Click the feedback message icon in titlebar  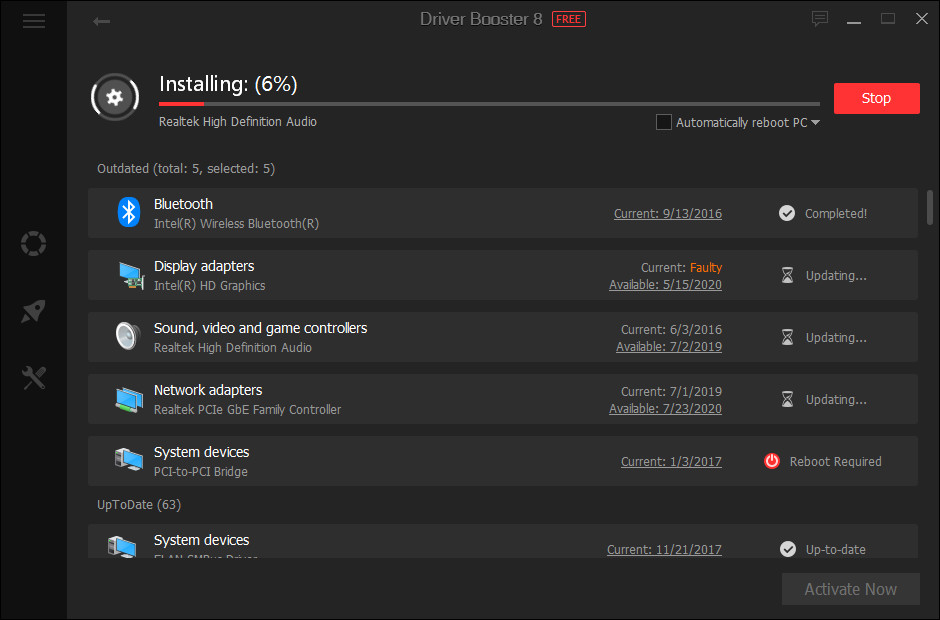820,18
